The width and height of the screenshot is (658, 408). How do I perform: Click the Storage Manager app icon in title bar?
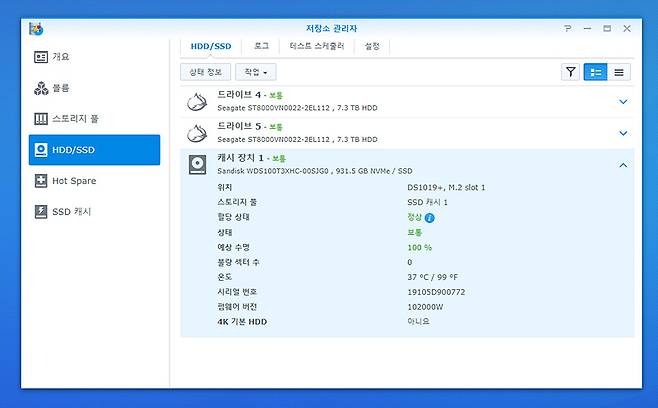(37, 29)
